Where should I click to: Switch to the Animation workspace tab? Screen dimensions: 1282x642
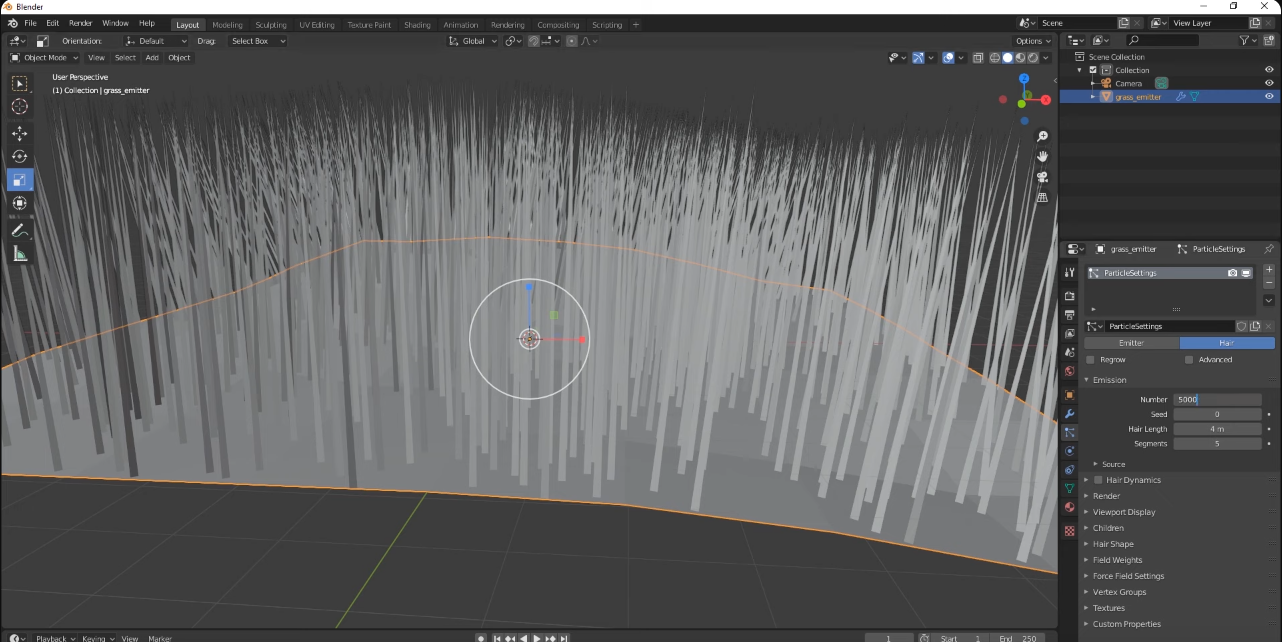pos(461,24)
